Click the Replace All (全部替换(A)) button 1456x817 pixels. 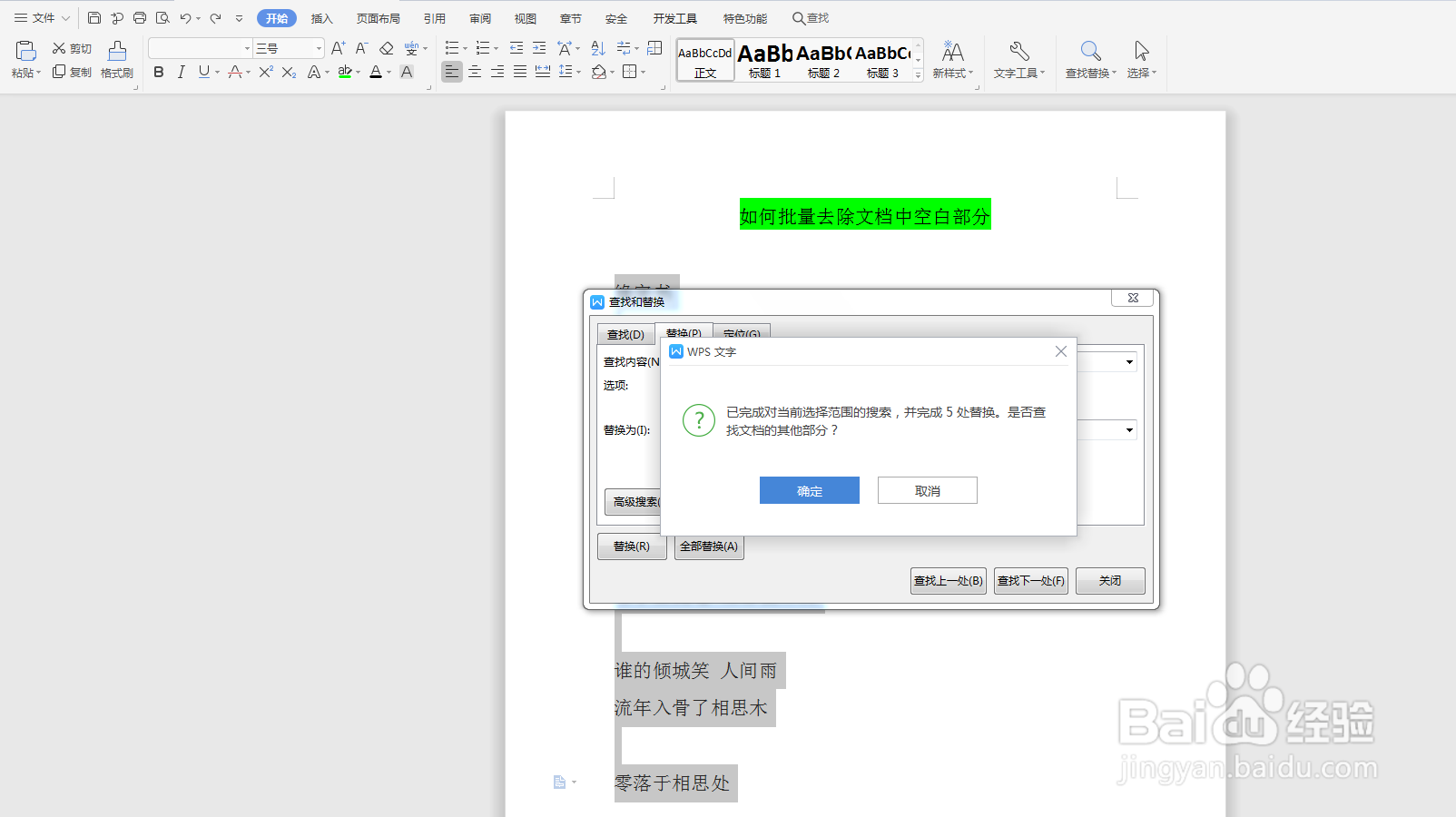click(x=709, y=546)
